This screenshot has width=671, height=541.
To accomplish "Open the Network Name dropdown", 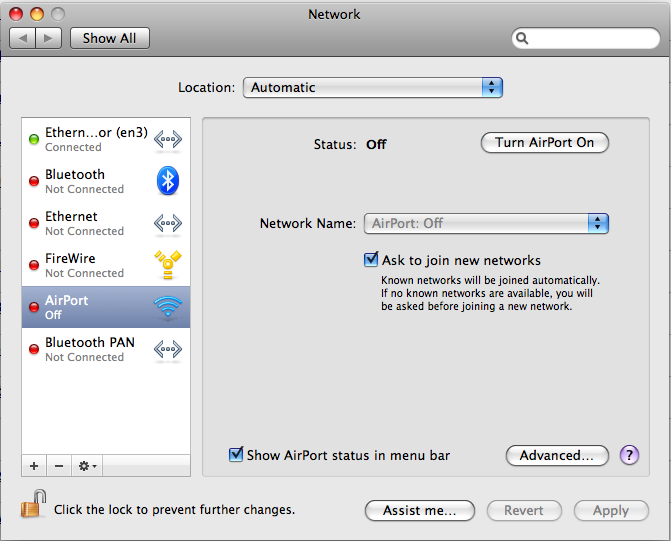I will 486,223.
